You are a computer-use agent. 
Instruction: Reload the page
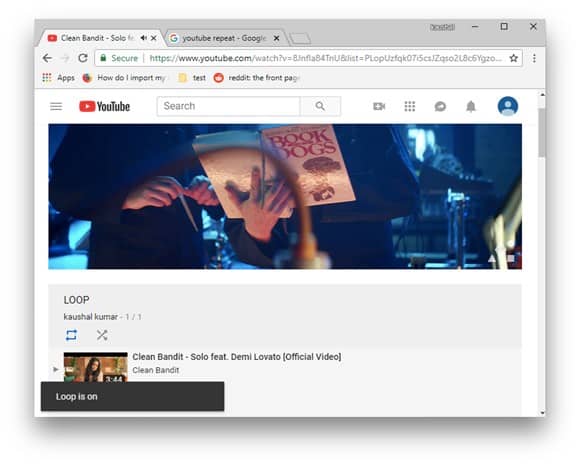(x=83, y=58)
